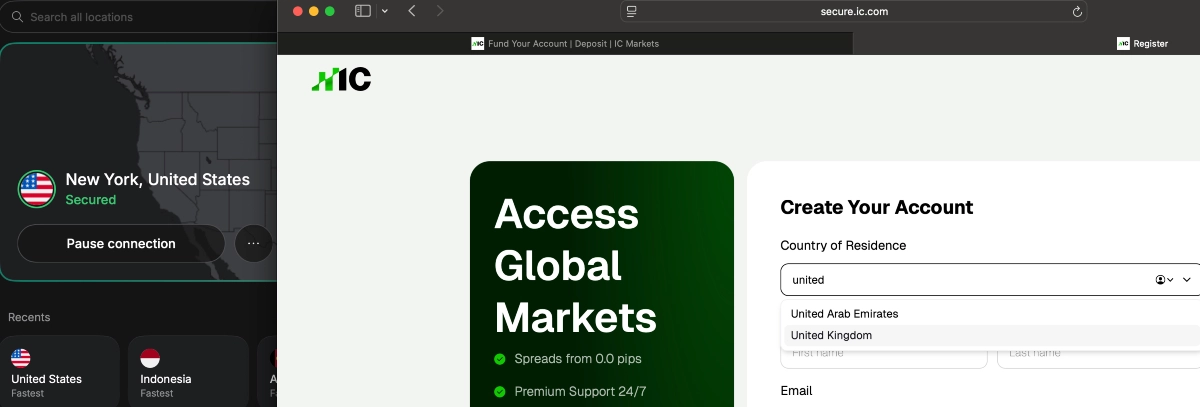Click the United States flag icon in Recents
The height and width of the screenshot is (407, 1200).
(21, 358)
